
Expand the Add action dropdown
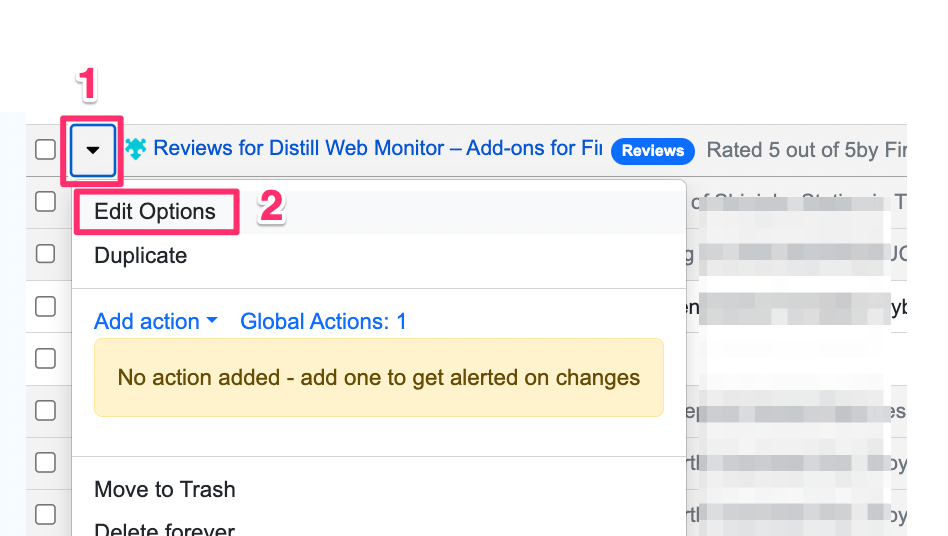(x=155, y=322)
